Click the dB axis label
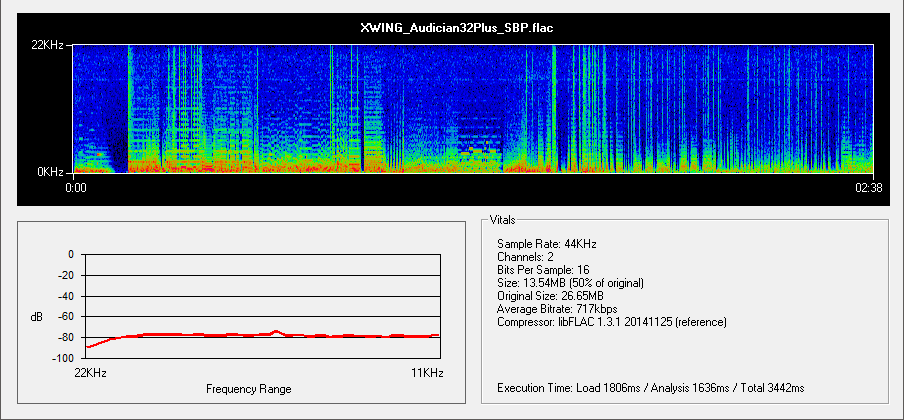The width and height of the screenshot is (904, 420). [x=37, y=317]
